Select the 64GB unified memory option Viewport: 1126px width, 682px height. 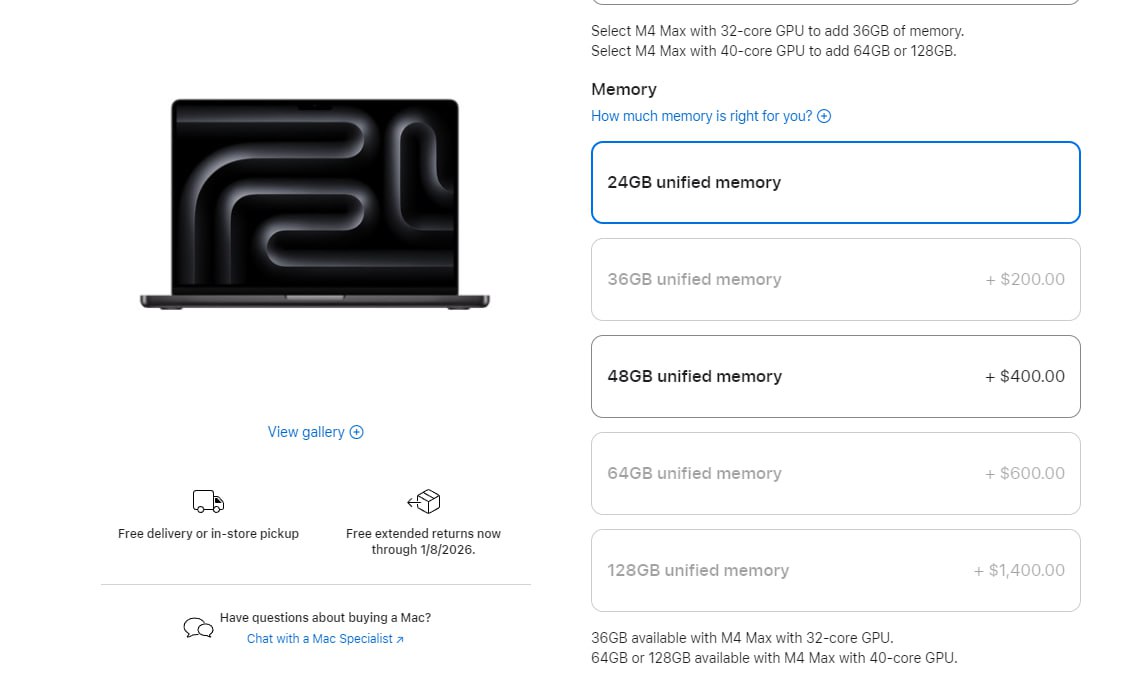[x=835, y=473]
